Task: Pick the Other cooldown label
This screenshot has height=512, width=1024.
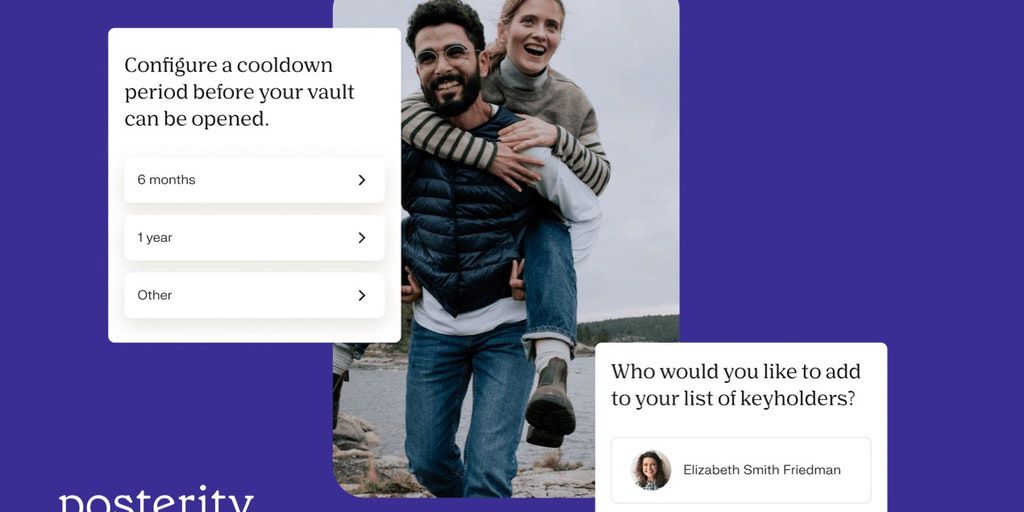Action: click(x=155, y=295)
